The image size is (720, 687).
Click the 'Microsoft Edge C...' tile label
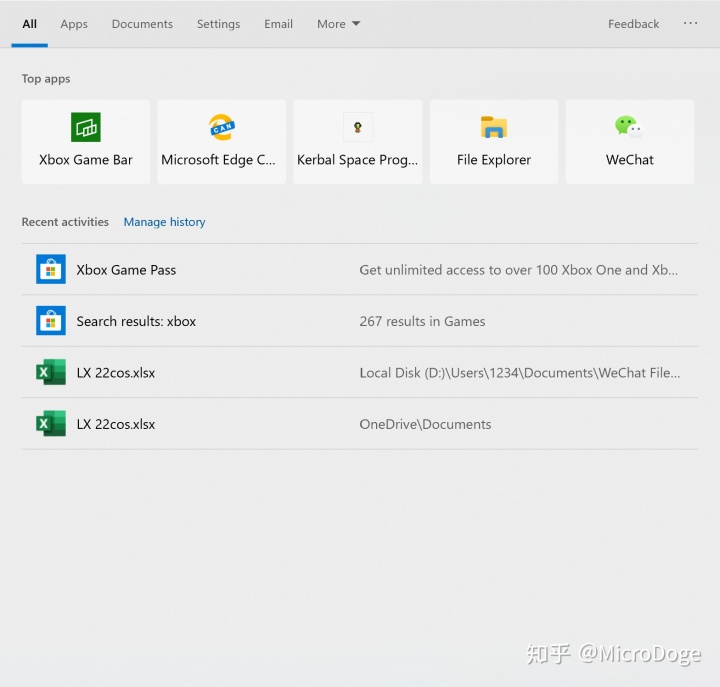click(218, 160)
